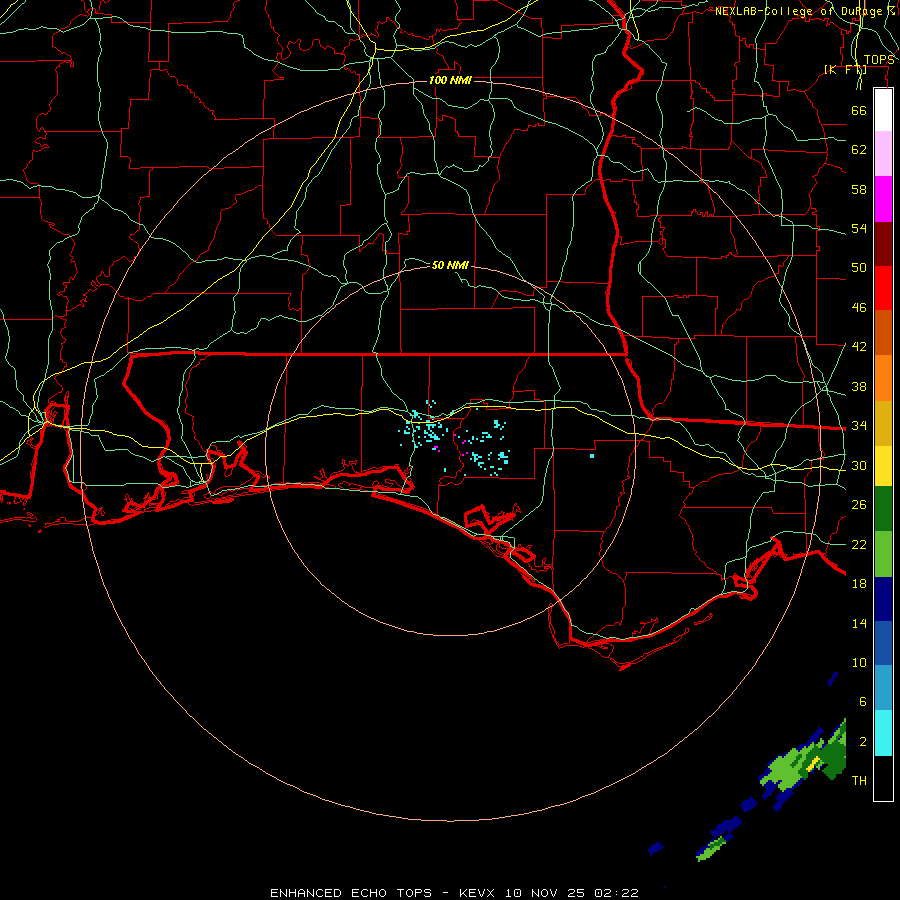Click the 54 legend value
Image resolution: width=900 pixels, height=900 pixels.
tap(859, 228)
